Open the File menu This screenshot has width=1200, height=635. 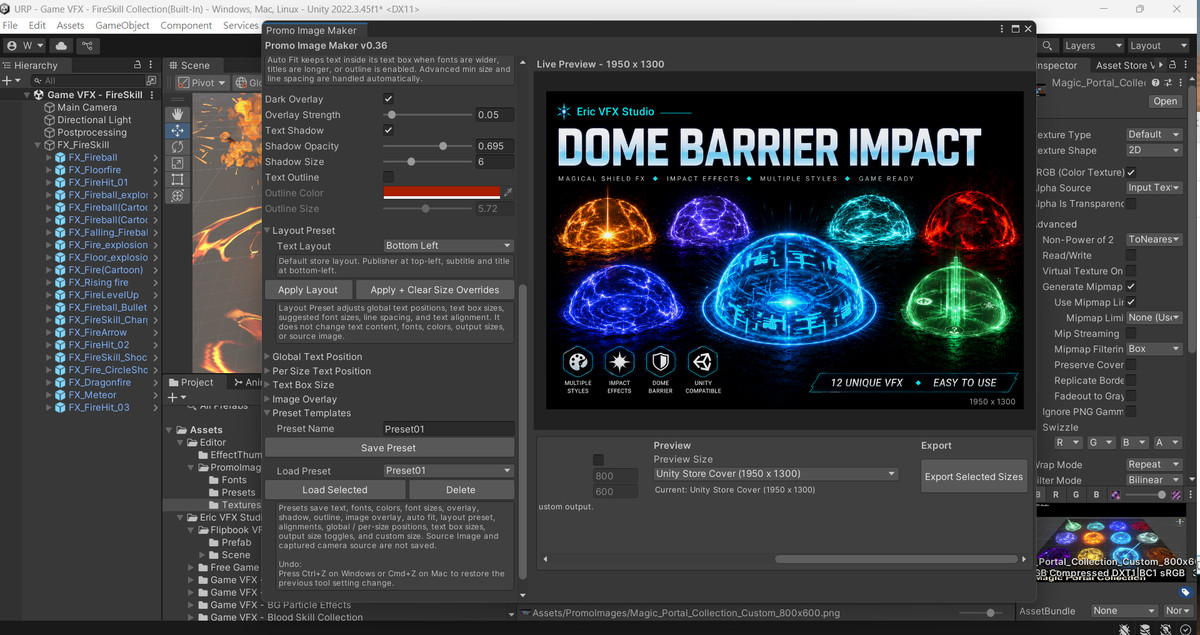tap(11, 25)
